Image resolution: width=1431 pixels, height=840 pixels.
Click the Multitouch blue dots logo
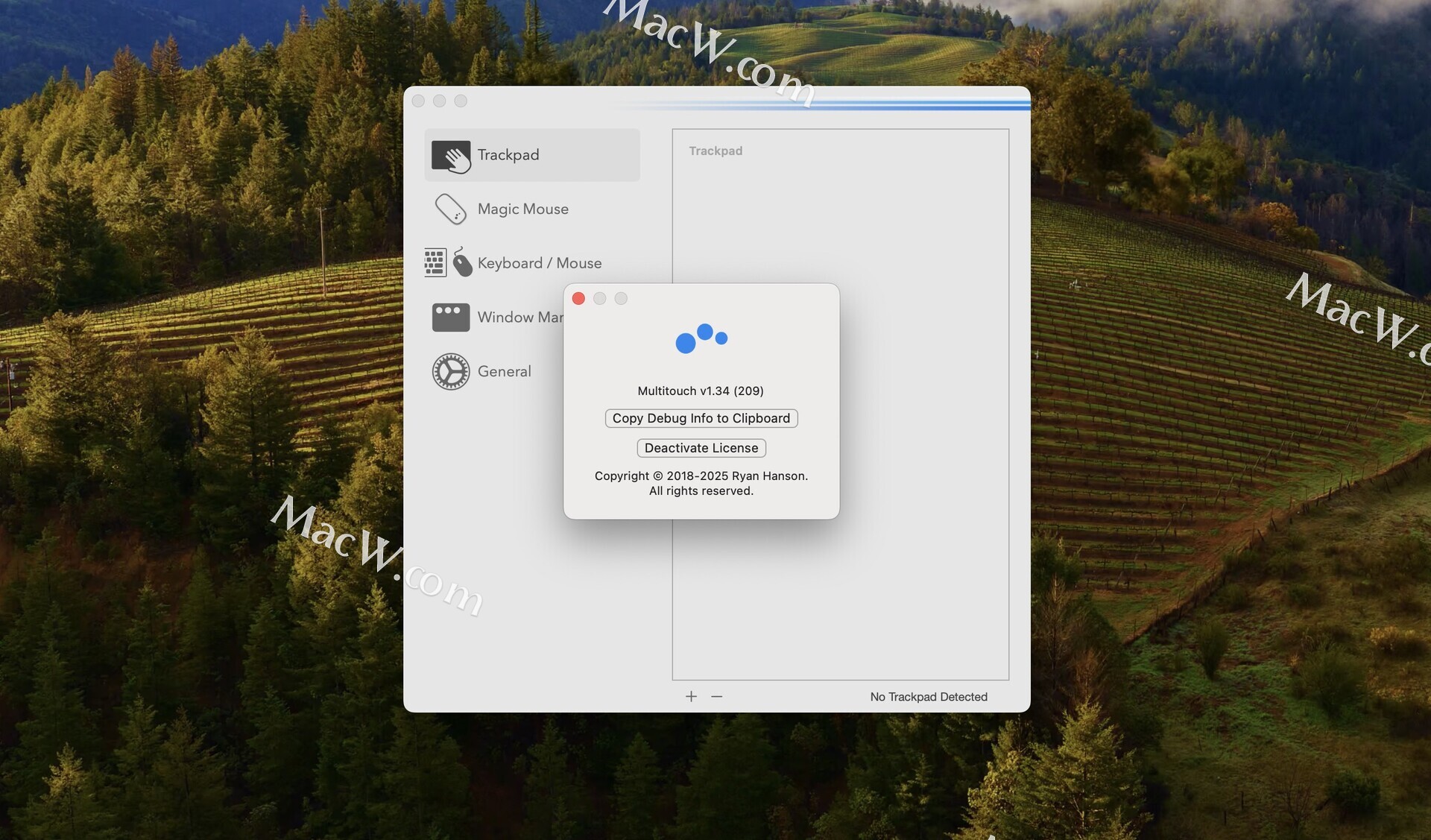point(701,338)
